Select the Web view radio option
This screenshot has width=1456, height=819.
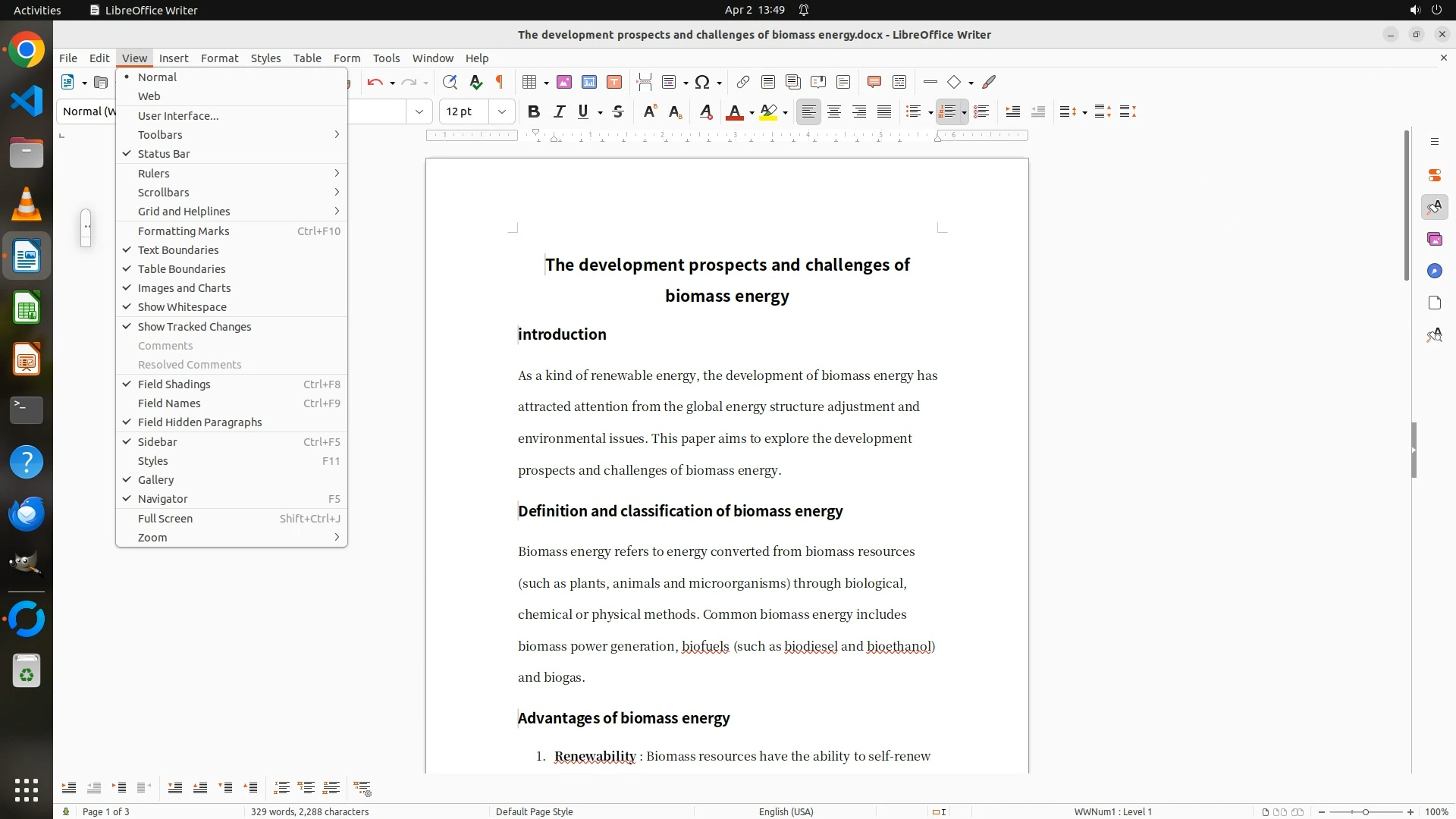point(149,96)
